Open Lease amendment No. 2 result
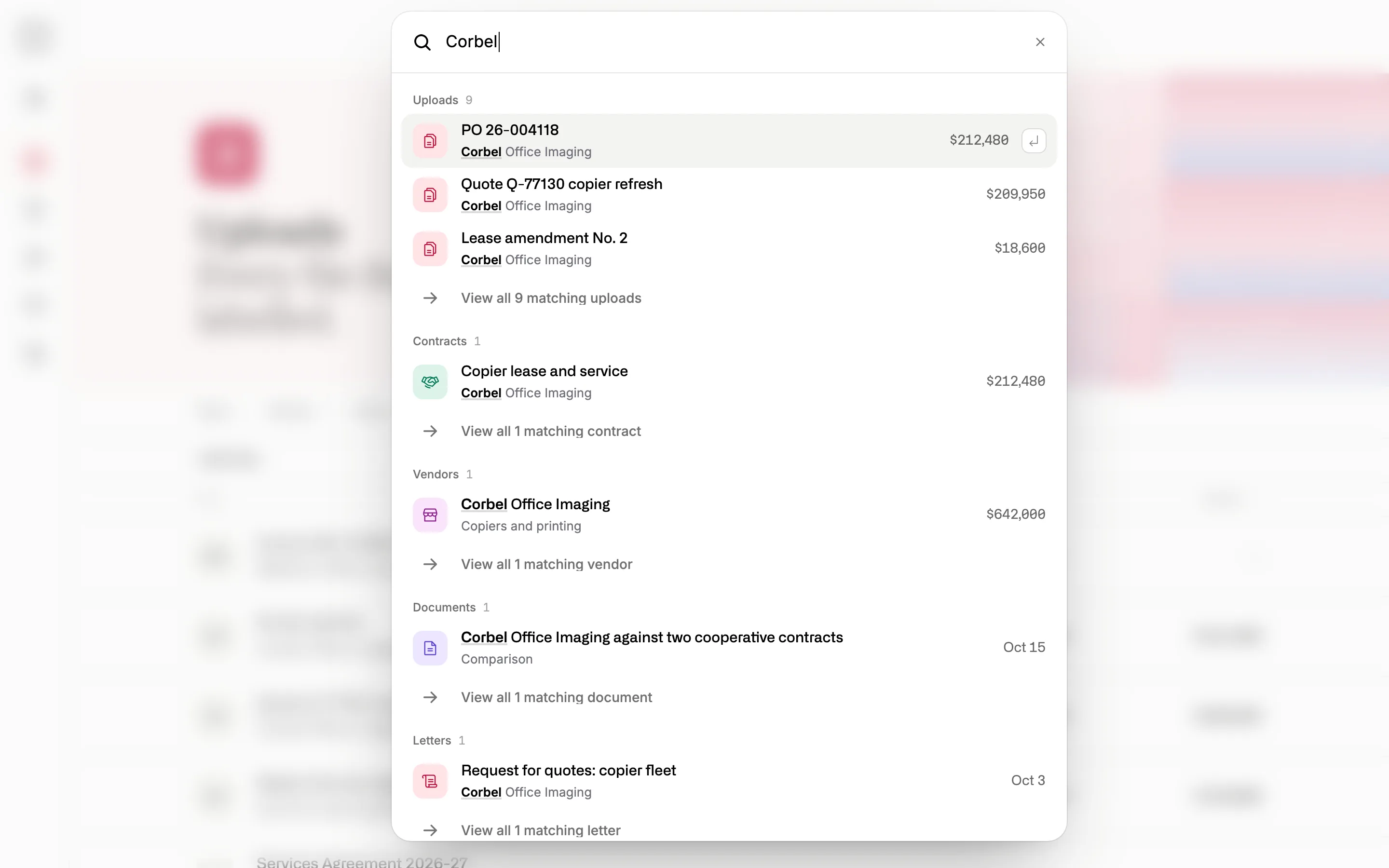Image resolution: width=1389 pixels, height=868 pixels. pos(728,248)
